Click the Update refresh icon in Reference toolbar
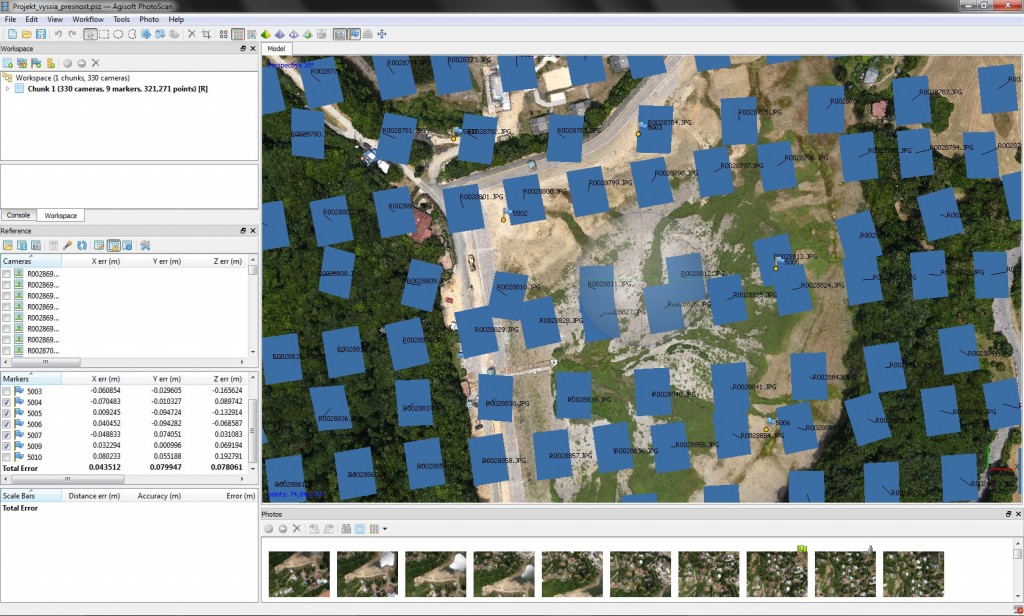1024x616 pixels. click(x=82, y=245)
